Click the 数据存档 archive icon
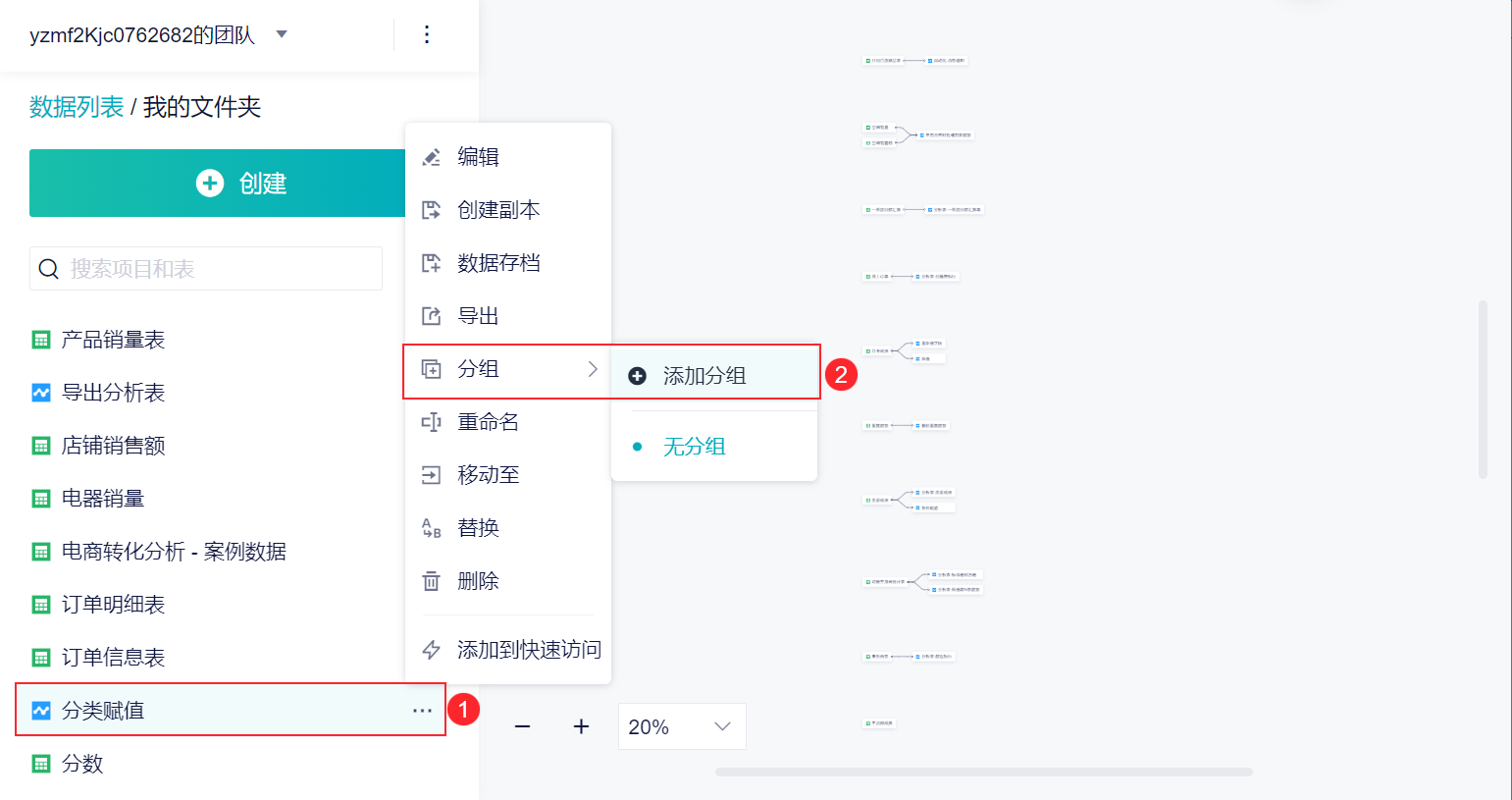 pos(431,263)
